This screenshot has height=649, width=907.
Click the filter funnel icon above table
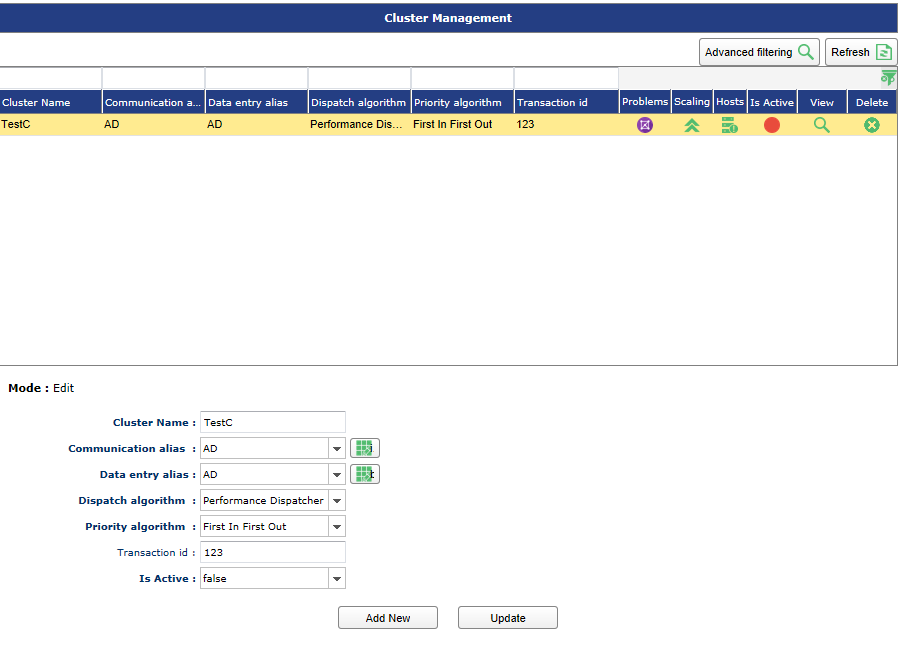point(888,78)
